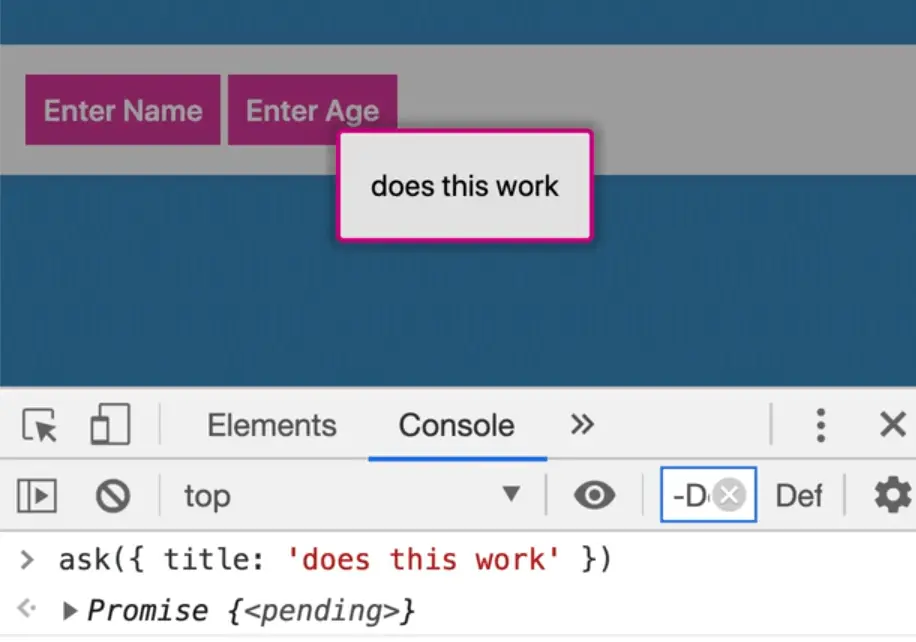The height and width of the screenshot is (642, 916).
Task: Open the Default log levels dropdown
Action: pos(799,495)
